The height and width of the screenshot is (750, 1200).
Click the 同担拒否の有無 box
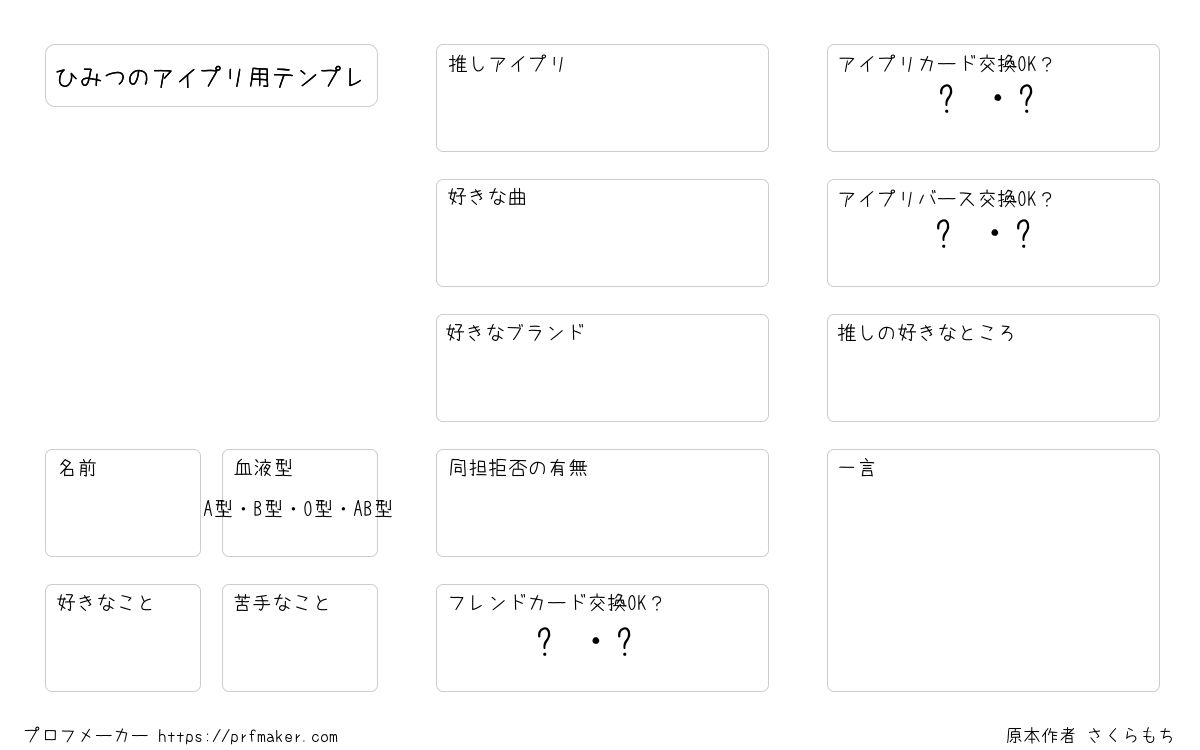(x=602, y=503)
